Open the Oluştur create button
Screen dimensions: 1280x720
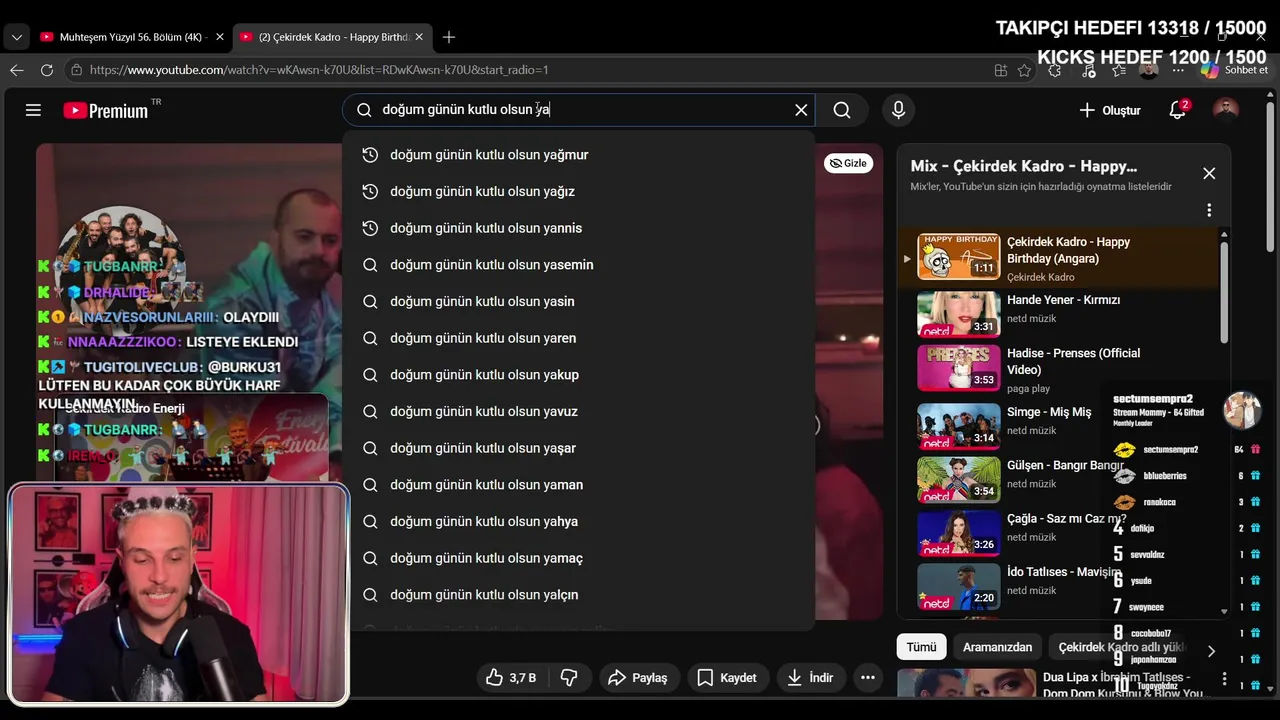(1109, 110)
